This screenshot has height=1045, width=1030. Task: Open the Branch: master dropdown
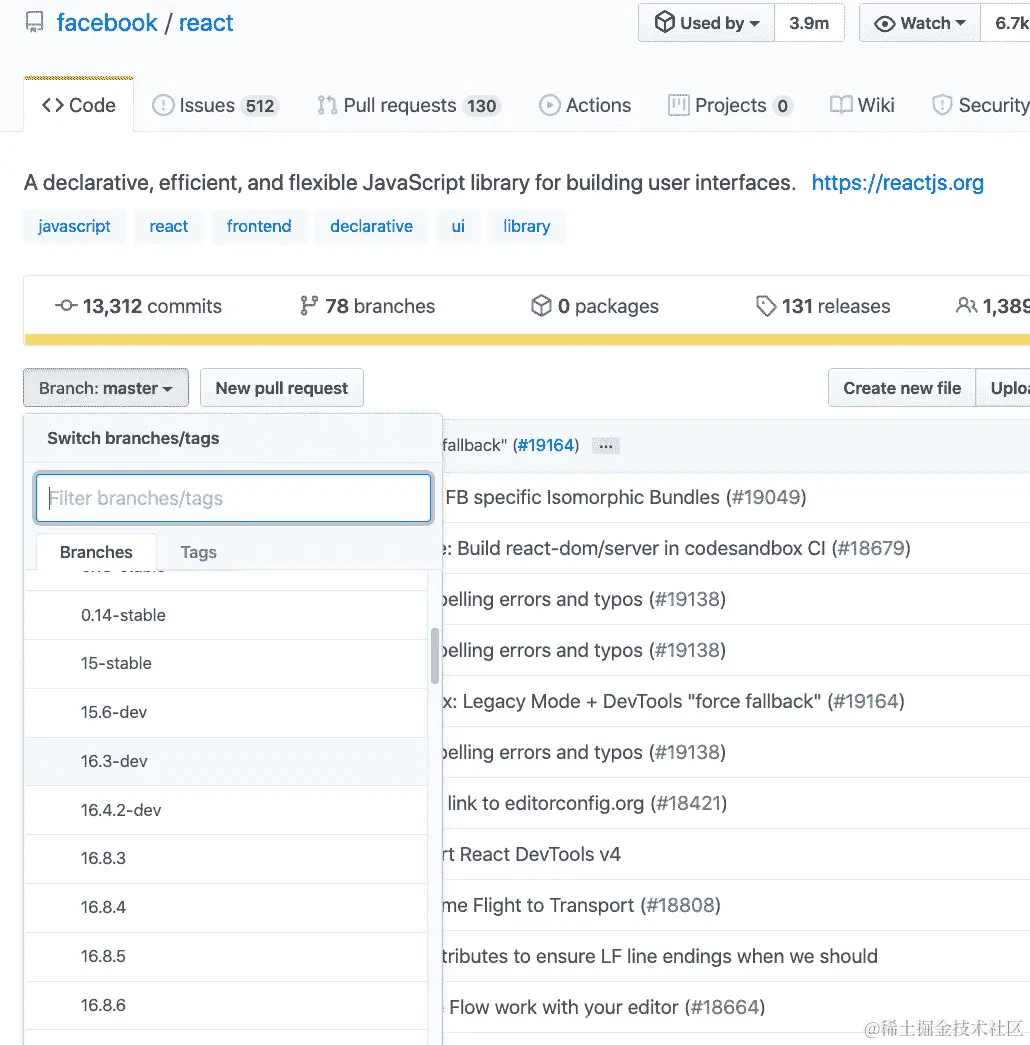pyautogui.click(x=105, y=388)
